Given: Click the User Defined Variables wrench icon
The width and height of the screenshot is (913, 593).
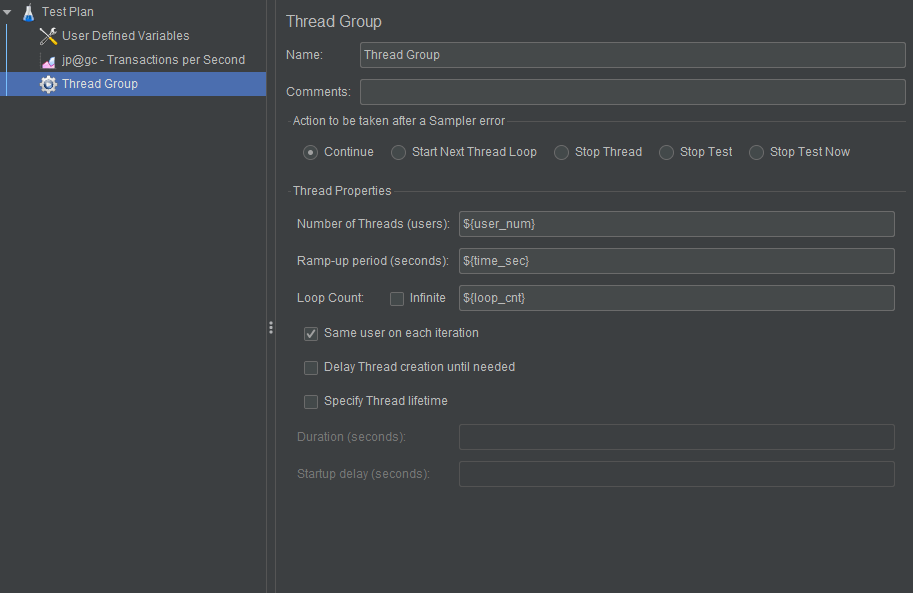Looking at the screenshot, I should pyautogui.click(x=48, y=36).
